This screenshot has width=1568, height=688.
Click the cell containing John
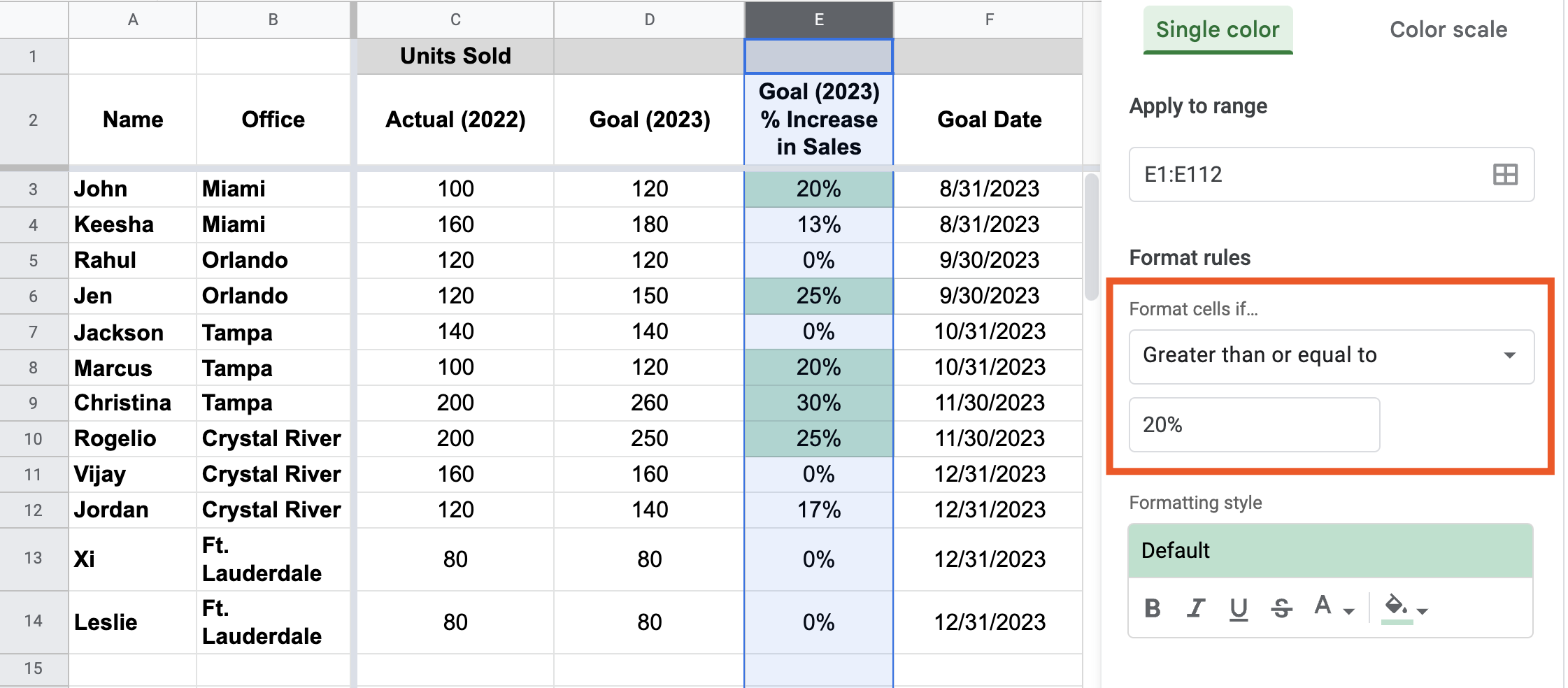132,189
